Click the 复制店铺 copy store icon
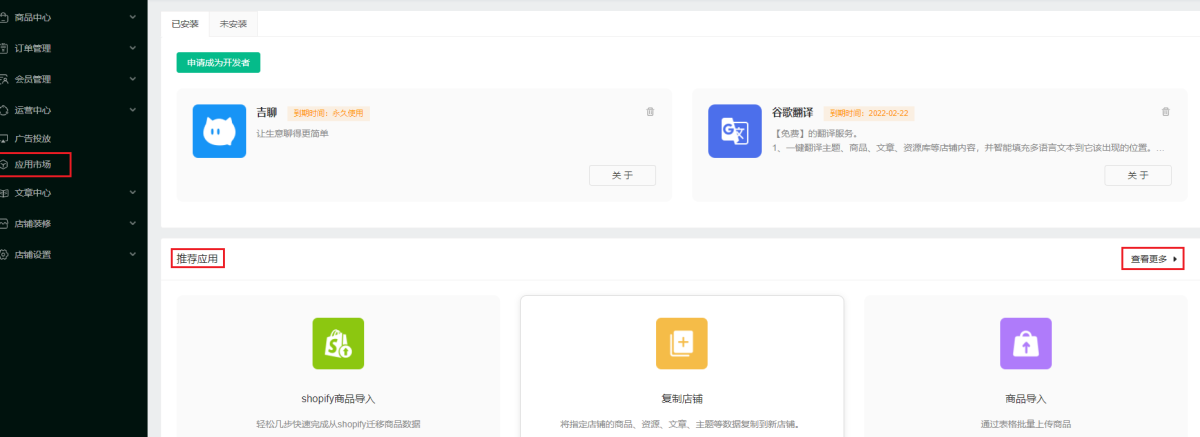 click(681, 344)
